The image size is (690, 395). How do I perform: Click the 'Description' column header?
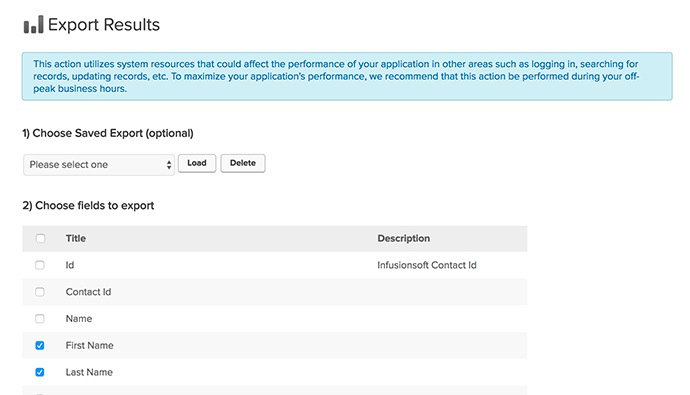(404, 238)
